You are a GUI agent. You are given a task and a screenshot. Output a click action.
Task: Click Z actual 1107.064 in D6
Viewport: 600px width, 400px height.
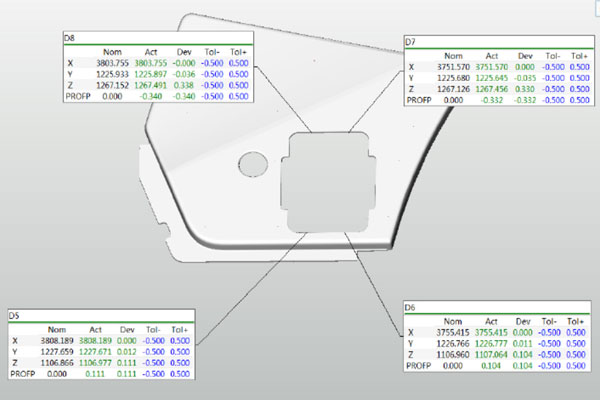tap(494, 354)
